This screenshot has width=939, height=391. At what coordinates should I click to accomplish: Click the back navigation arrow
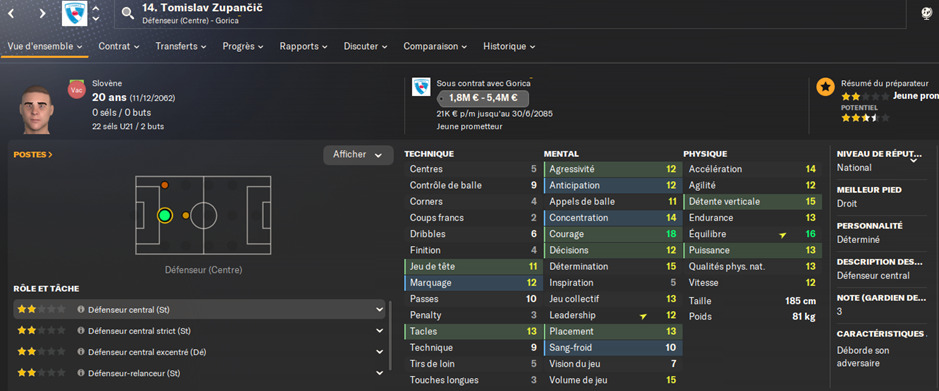pyautogui.click(x=13, y=13)
